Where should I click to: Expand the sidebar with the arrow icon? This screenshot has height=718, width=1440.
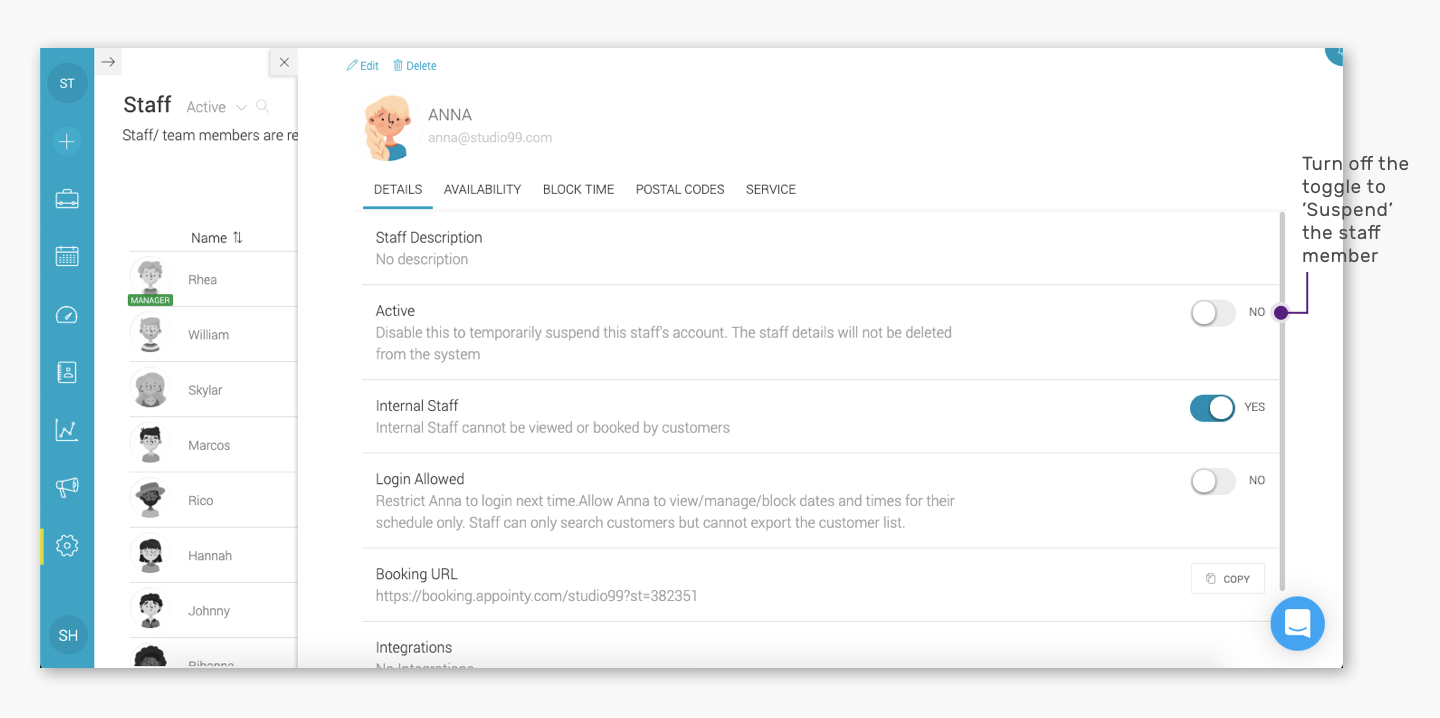[109, 62]
